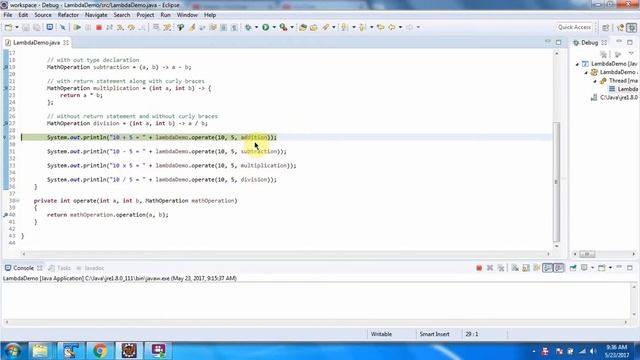The image size is (640, 360).
Task: Toggle breakpoint marker on line 22
Action: tap(5, 88)
